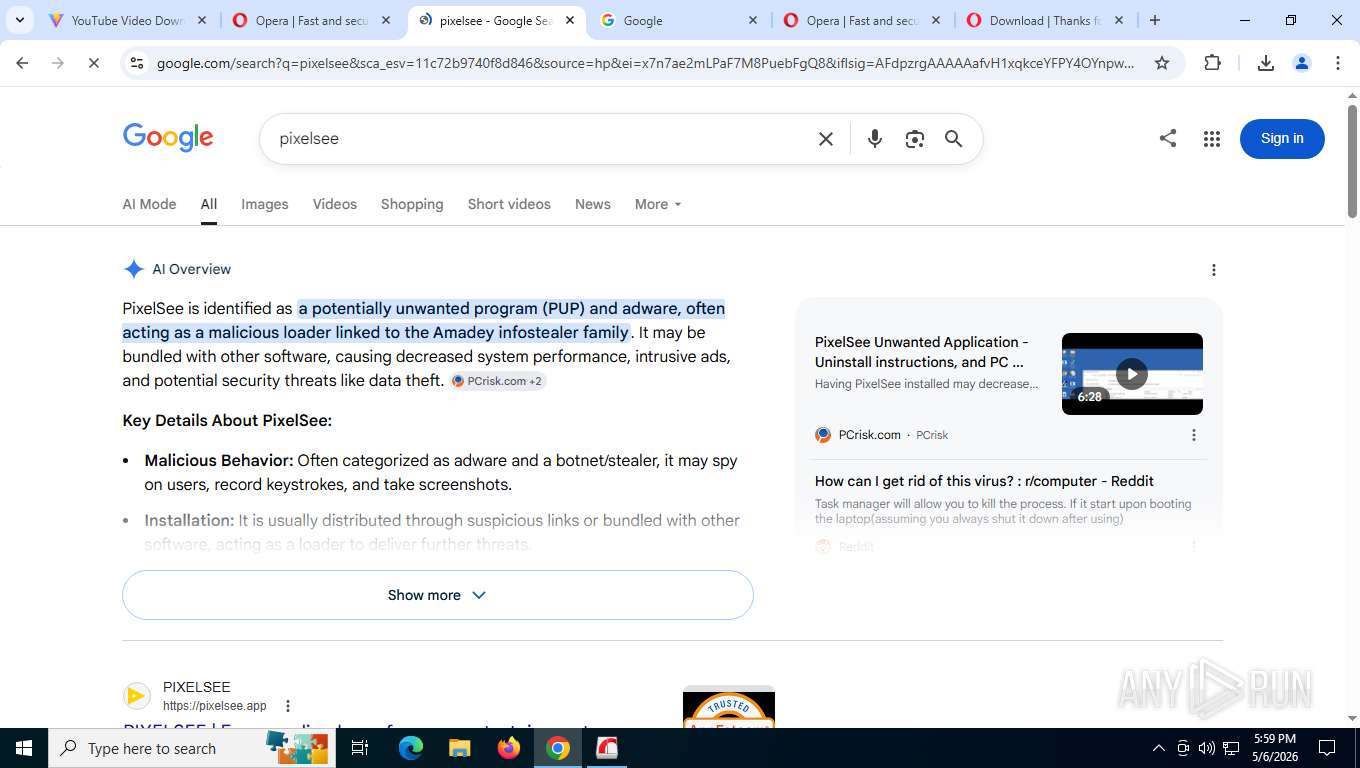The image size is (1360, 768).
Task: Click the browser address bar
Action: (x=646, y=63)
